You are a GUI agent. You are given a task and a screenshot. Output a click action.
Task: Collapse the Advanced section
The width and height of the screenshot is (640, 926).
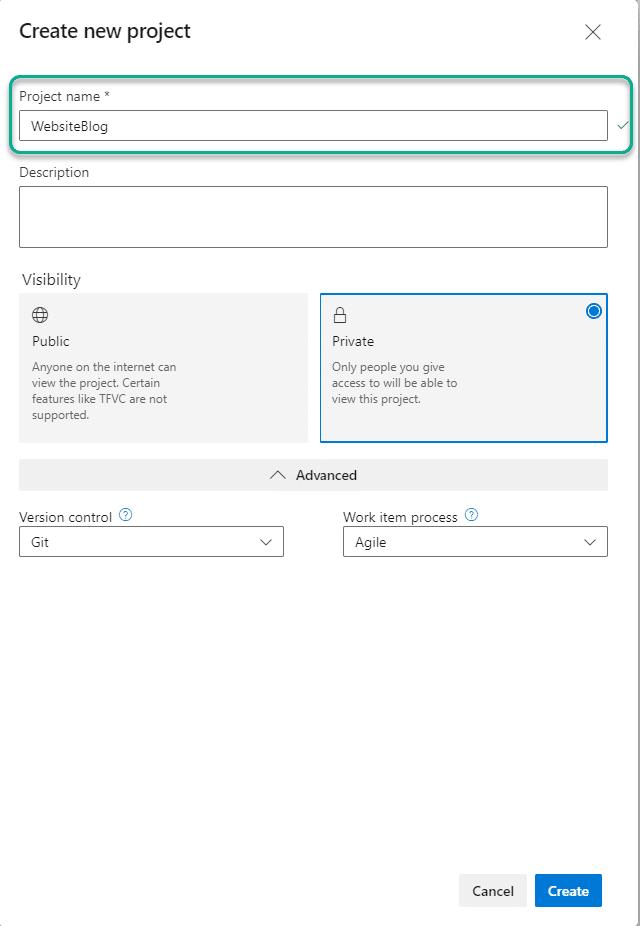tap(313, 475)
